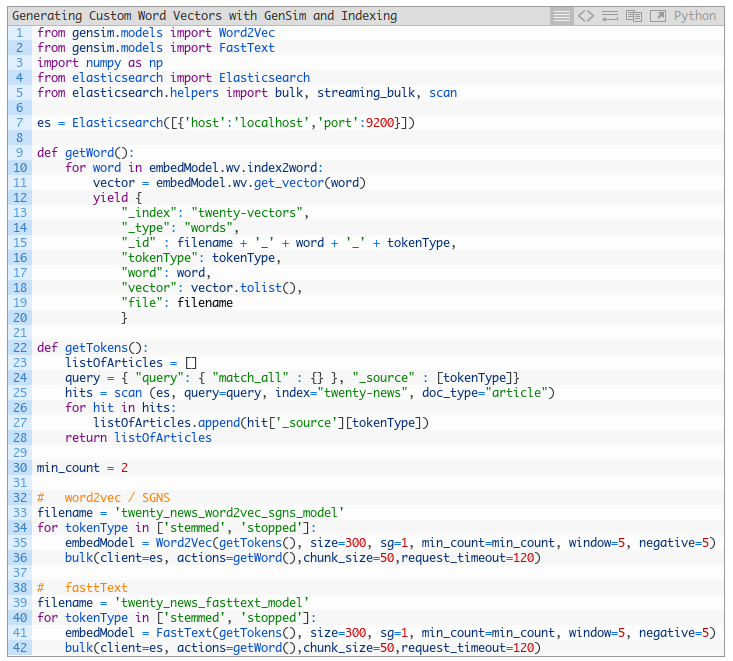Click line number 42 in gutter
Image resolution: width=733 pixels, height=661 pixels.
tap(19, 648)
